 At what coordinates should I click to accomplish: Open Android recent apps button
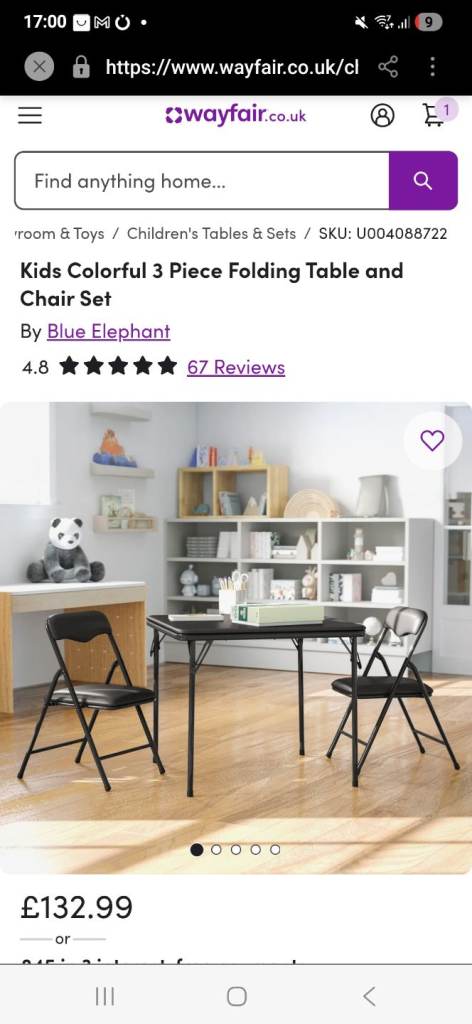[104, 996]
